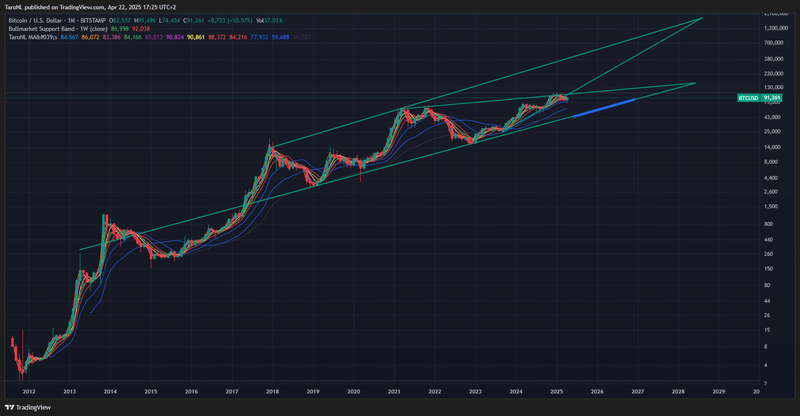This screenshot has height=416, width=800.
Task: Click the BTCUSD price label tag
Action: pyautogui.click(x=748, y=97)
